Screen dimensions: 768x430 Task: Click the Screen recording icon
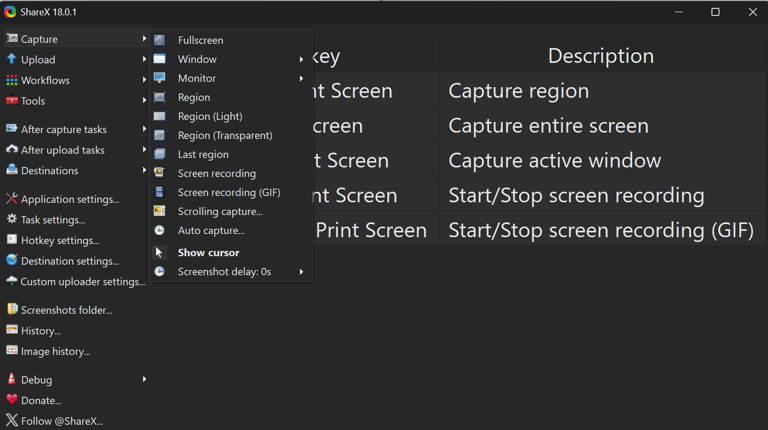coord(159,173)
